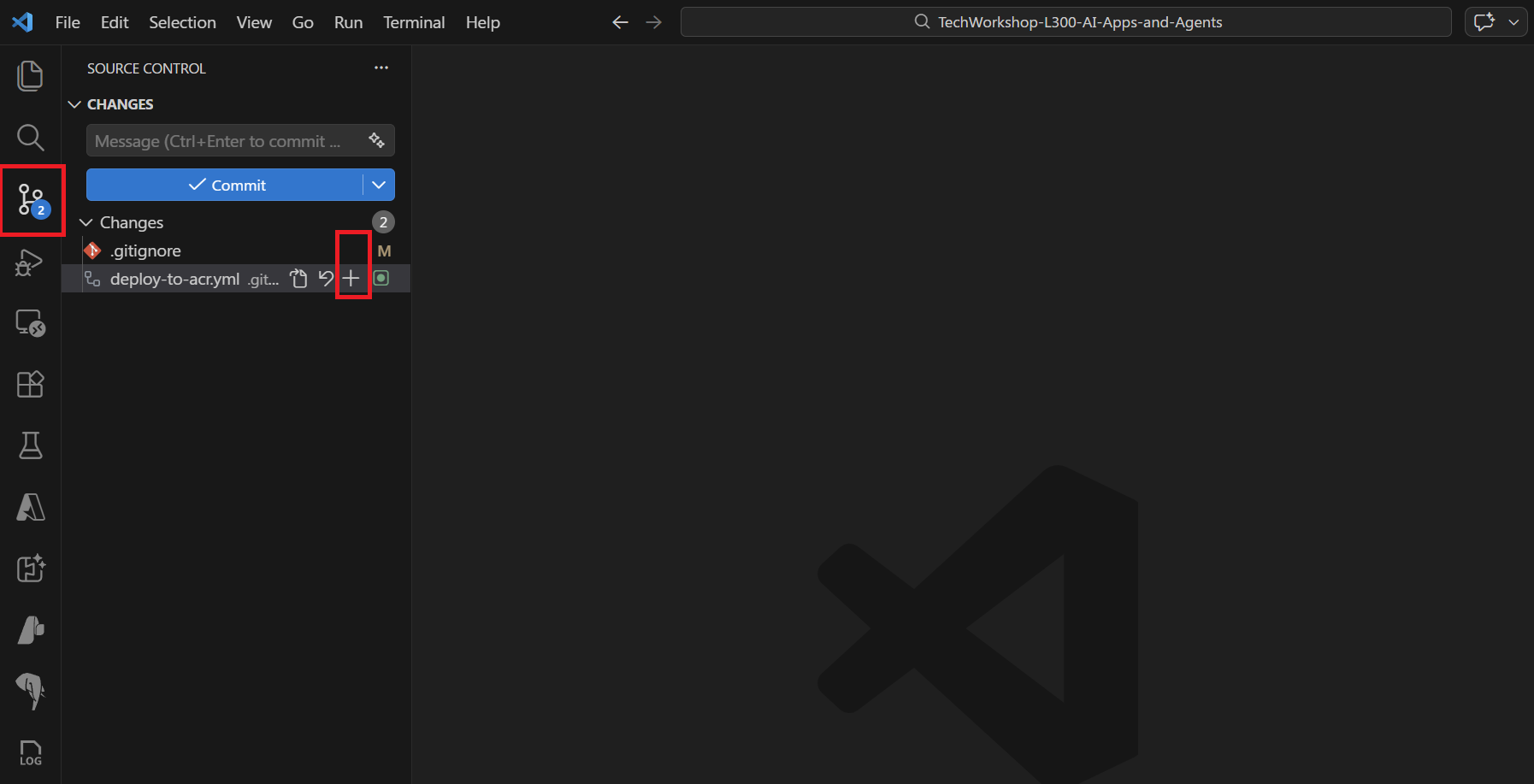
Task: Open Commit button dropdown arrow
Action: click(x=379, y=185)
